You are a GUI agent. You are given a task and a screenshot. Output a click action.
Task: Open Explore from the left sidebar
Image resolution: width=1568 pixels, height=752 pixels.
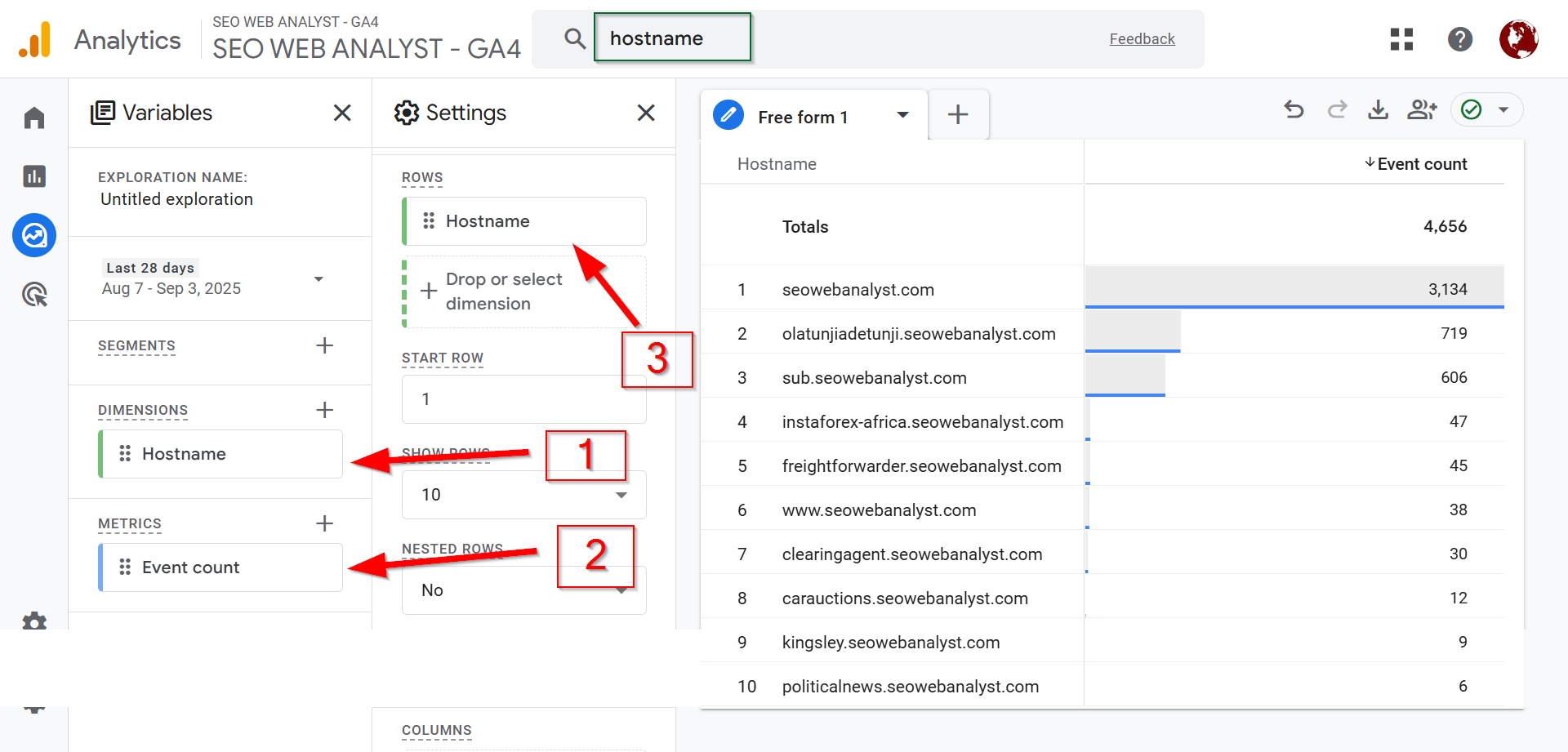point(34,236)
